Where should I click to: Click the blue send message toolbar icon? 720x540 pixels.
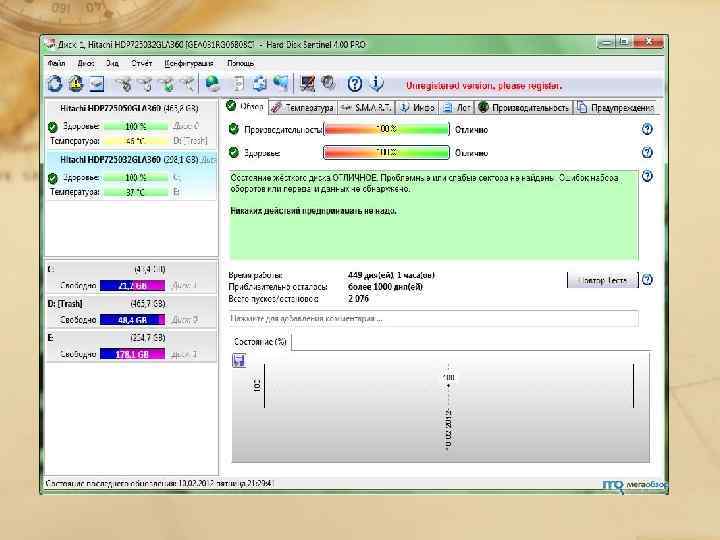tap(281, 84)
